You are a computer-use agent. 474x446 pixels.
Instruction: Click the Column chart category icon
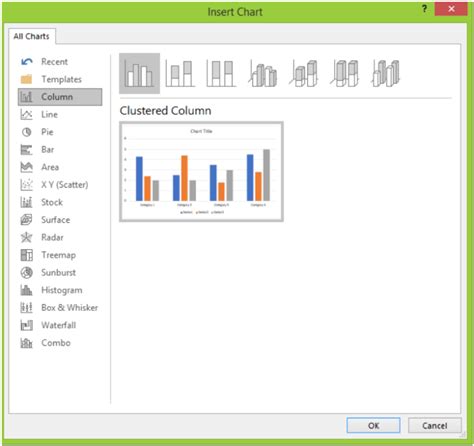point(27,97)
